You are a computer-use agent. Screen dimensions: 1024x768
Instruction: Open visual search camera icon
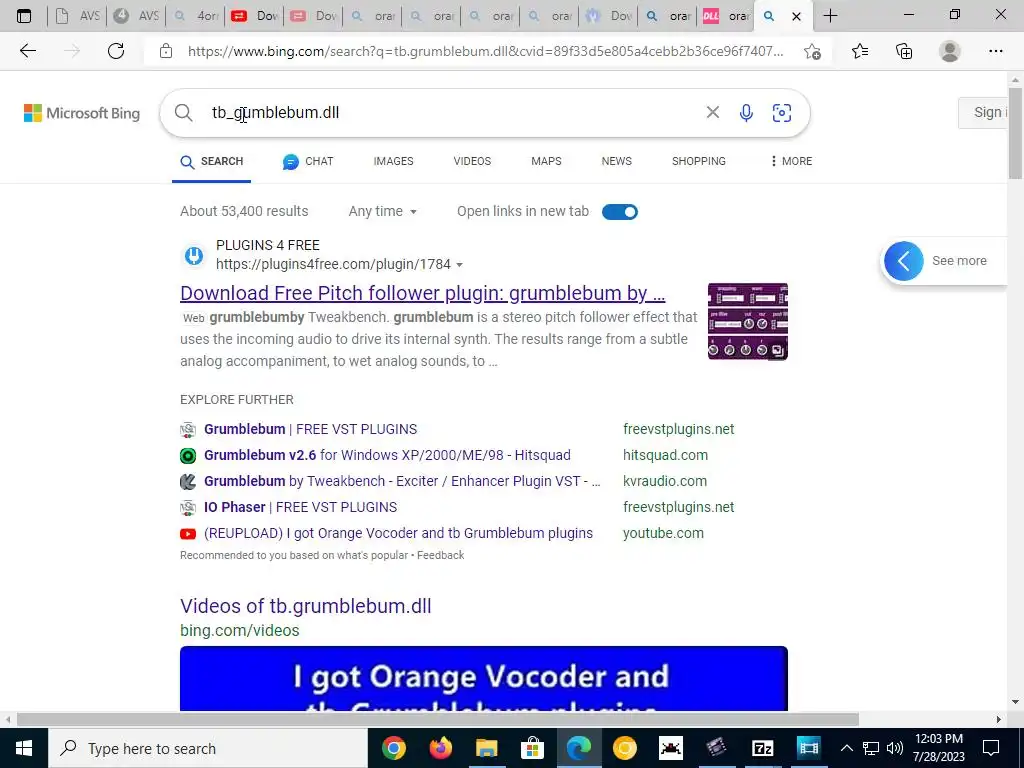(782, 113)
